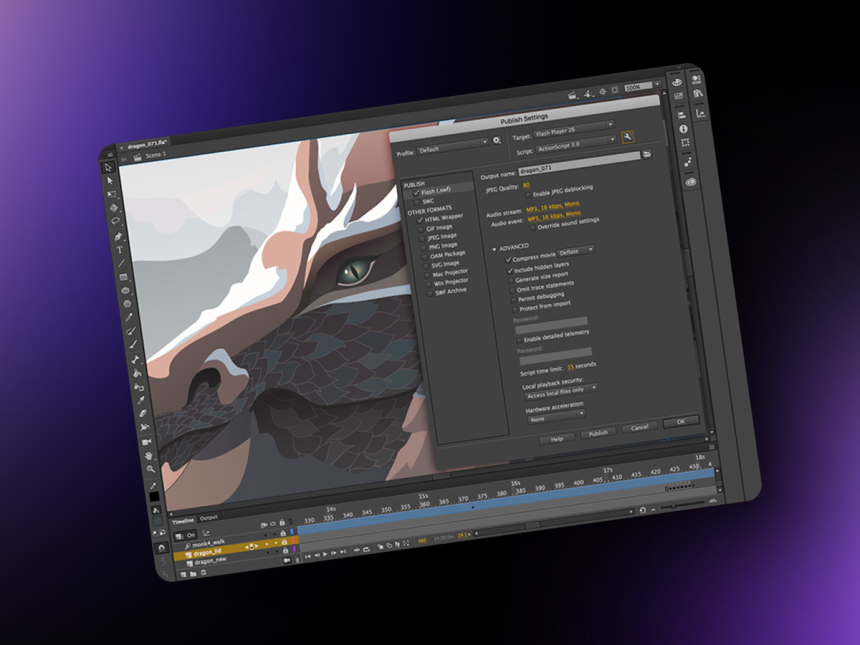This screenshot has width=860, height=645.
Task: Switch to the Output tab
Action: point(208,516)
